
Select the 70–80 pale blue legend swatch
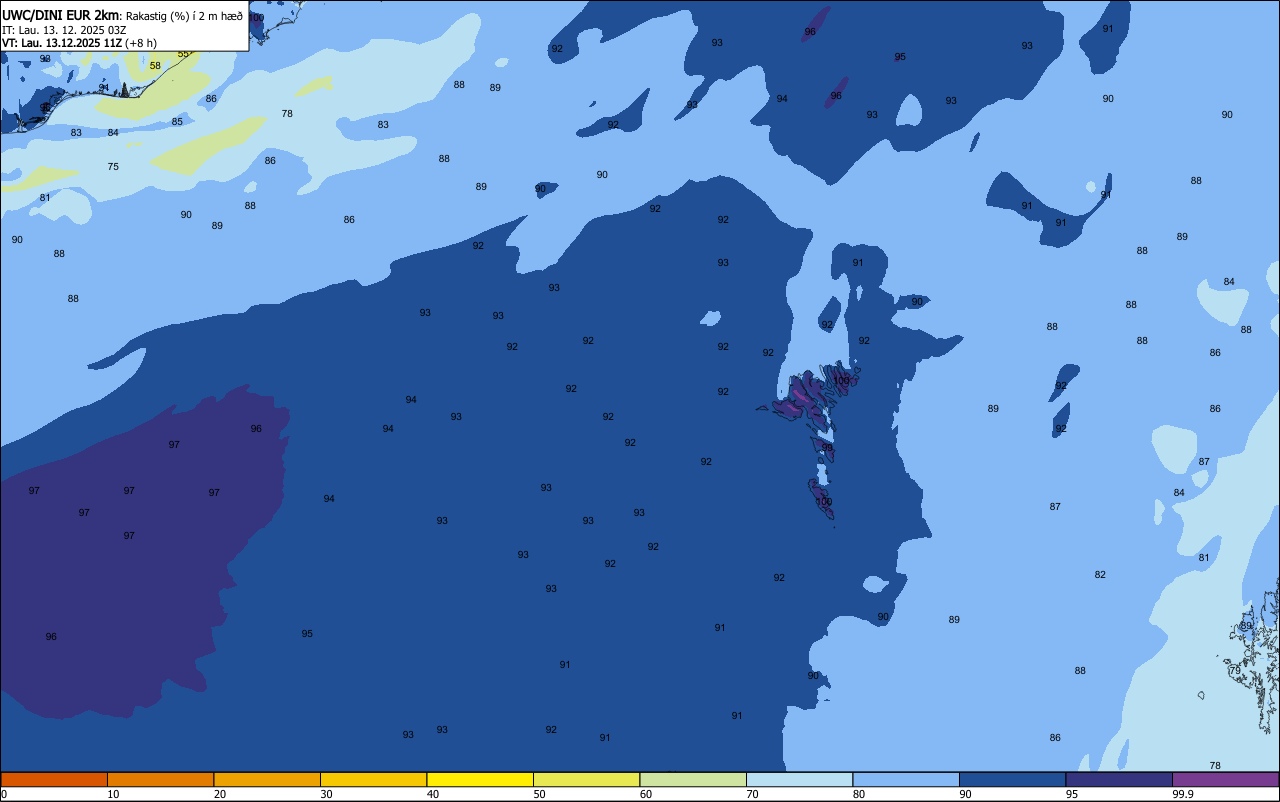799,779
